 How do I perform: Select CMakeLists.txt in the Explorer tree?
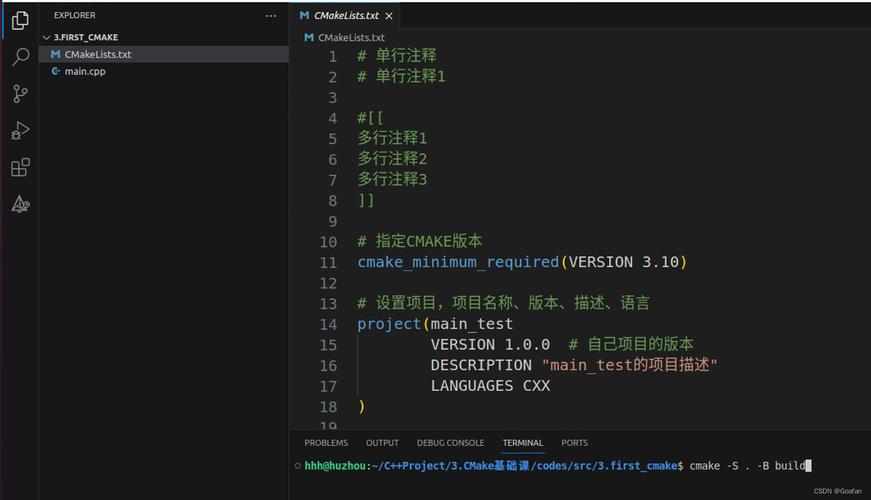click(x=97, y=55)
